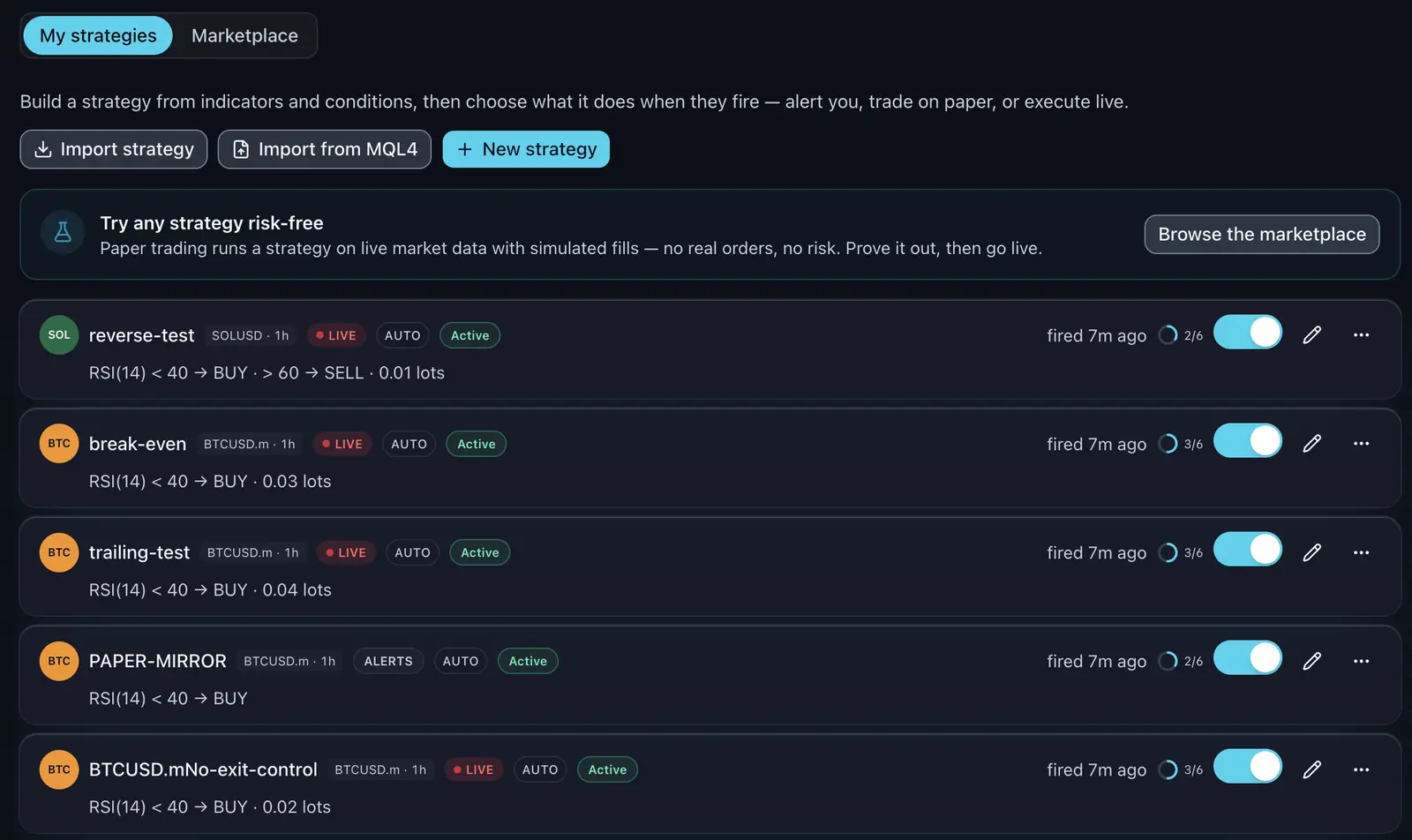Click the LIVE badge on reverse-test

click(x=336, y=335)
